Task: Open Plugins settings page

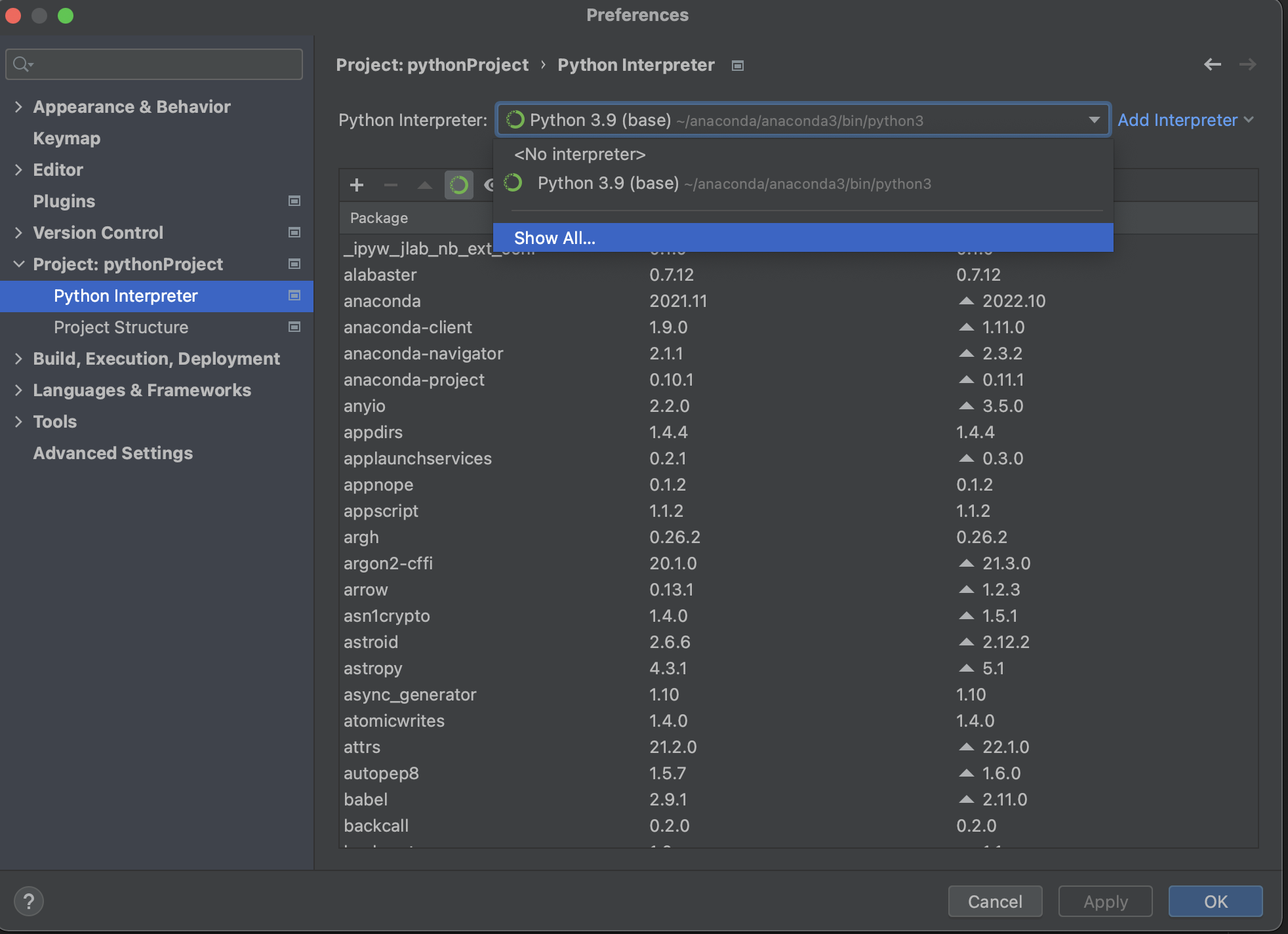Action: pos(64,201)
